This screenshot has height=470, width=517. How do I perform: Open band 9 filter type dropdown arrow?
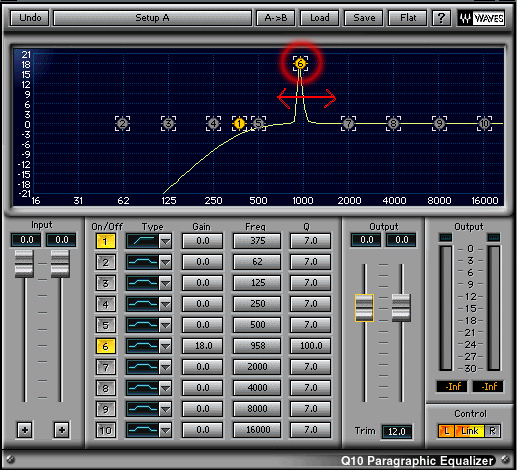[x=165, y=409]
